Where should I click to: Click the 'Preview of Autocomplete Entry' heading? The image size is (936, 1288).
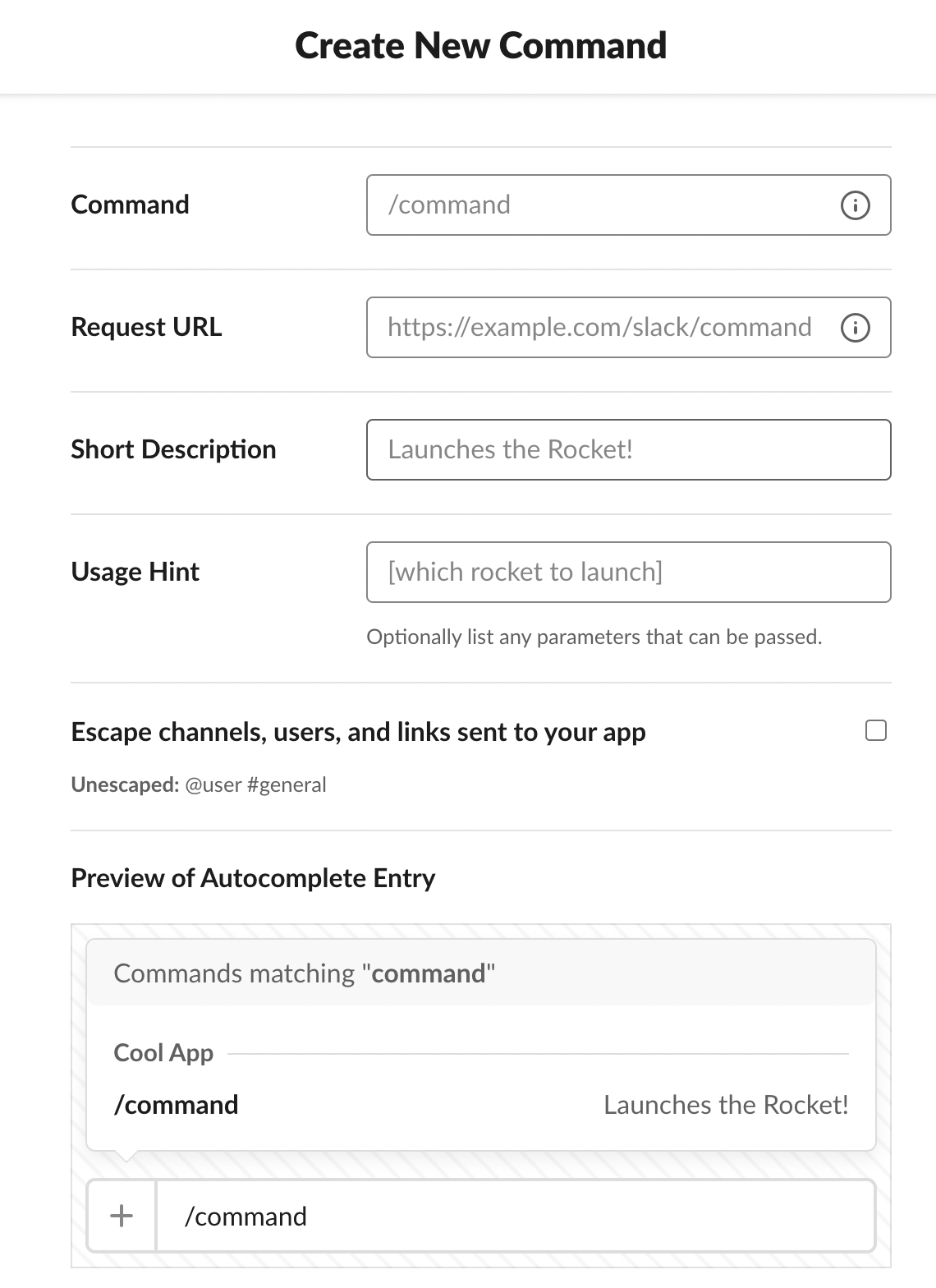(x=253, y=877)
